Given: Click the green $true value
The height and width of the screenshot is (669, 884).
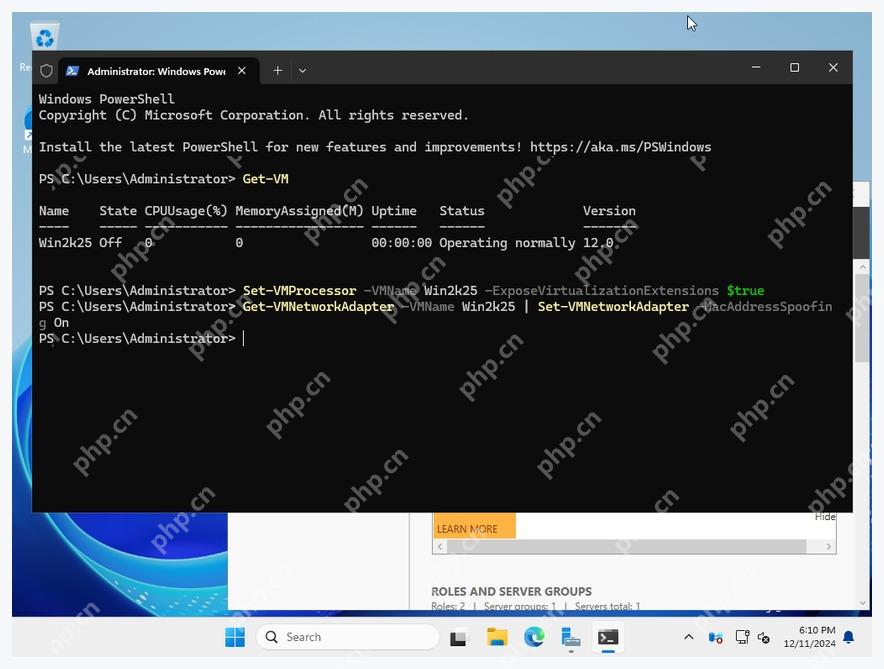Looking at the screenshot, I should coord(745,291).
